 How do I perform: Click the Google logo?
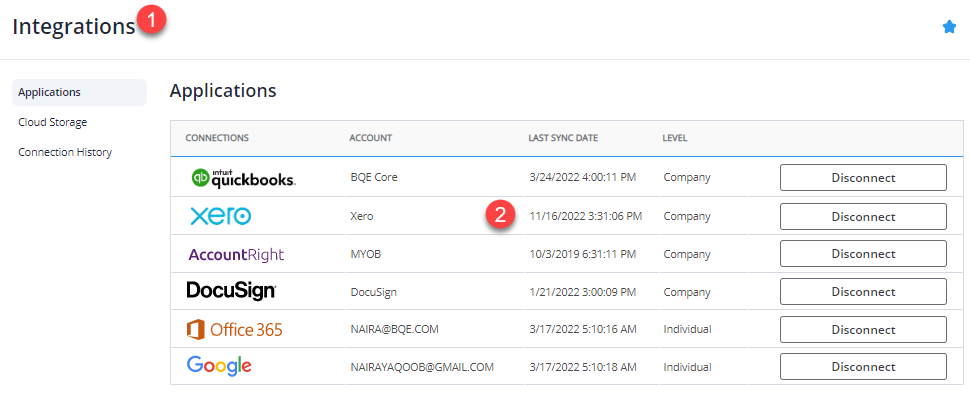click(x=219, y=366)
